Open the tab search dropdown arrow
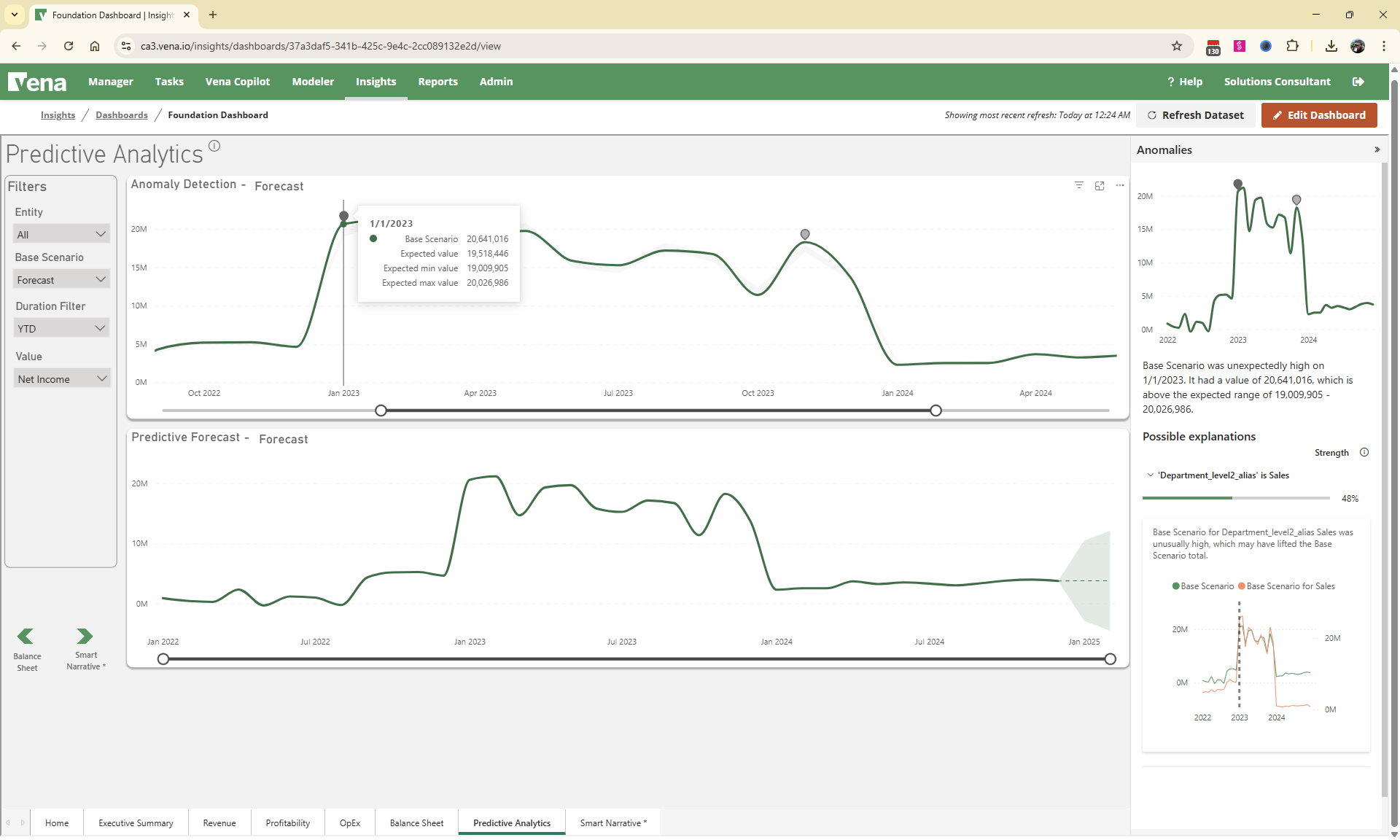 (x=15, y=15)
